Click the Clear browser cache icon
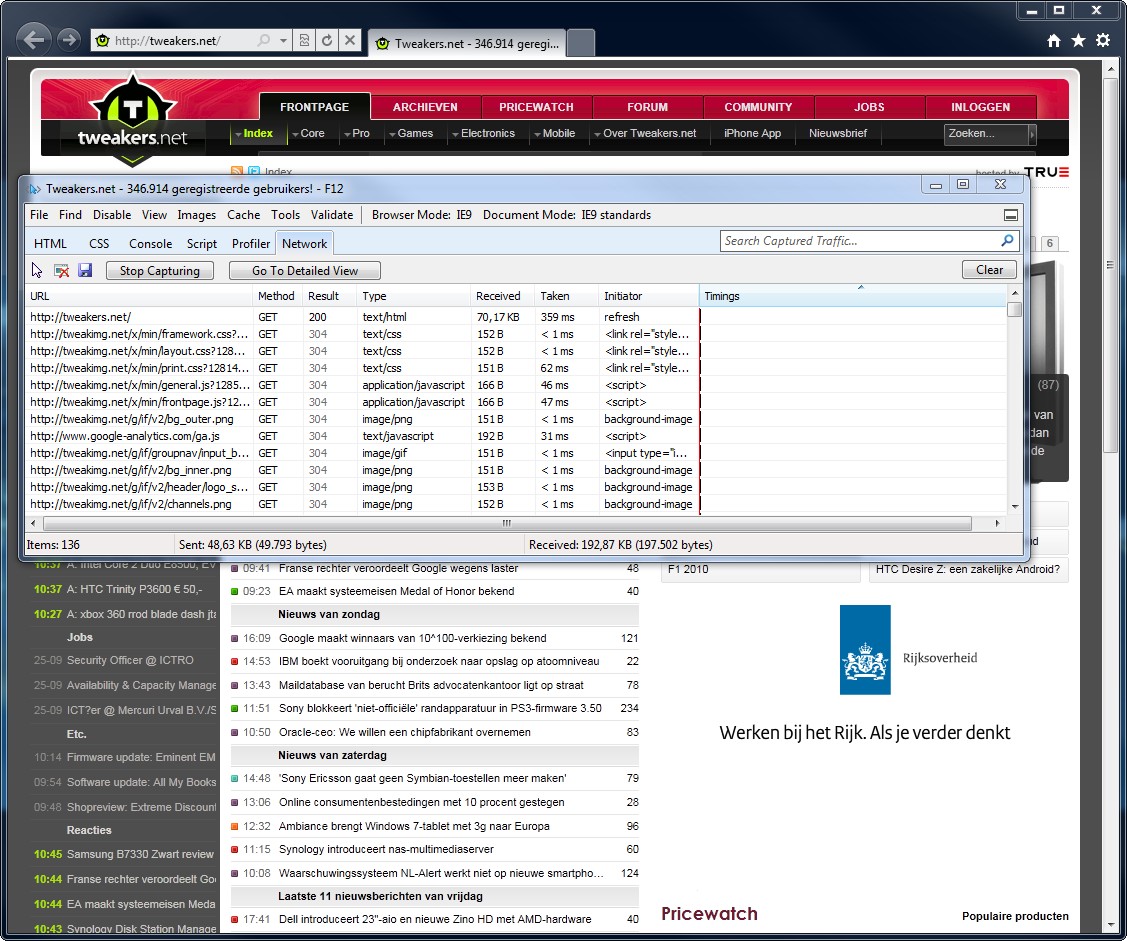This screenshot has width=1127, height=941. pos(62,270)
